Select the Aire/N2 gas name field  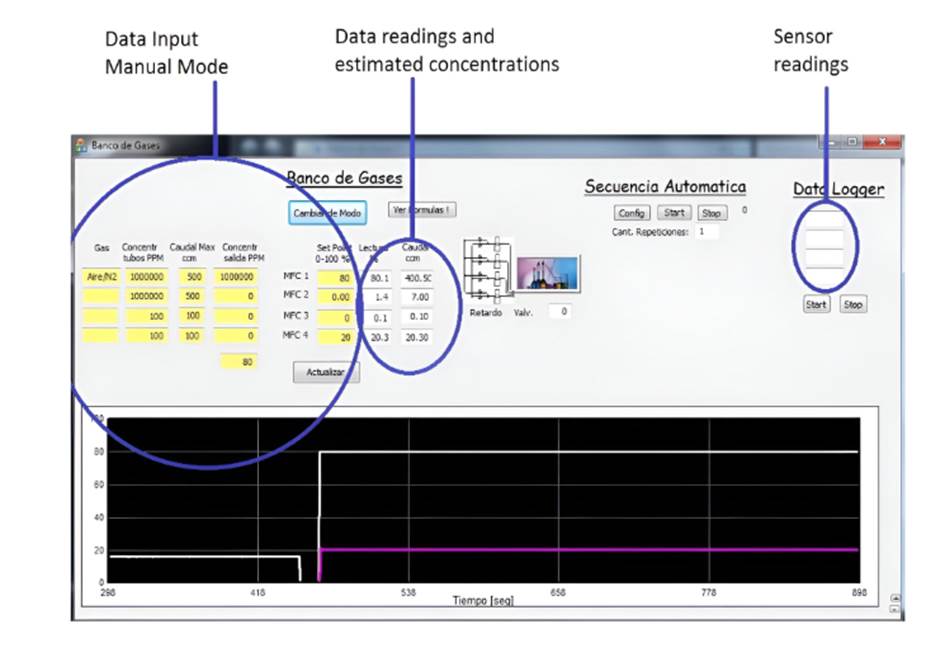coord(100,277)
